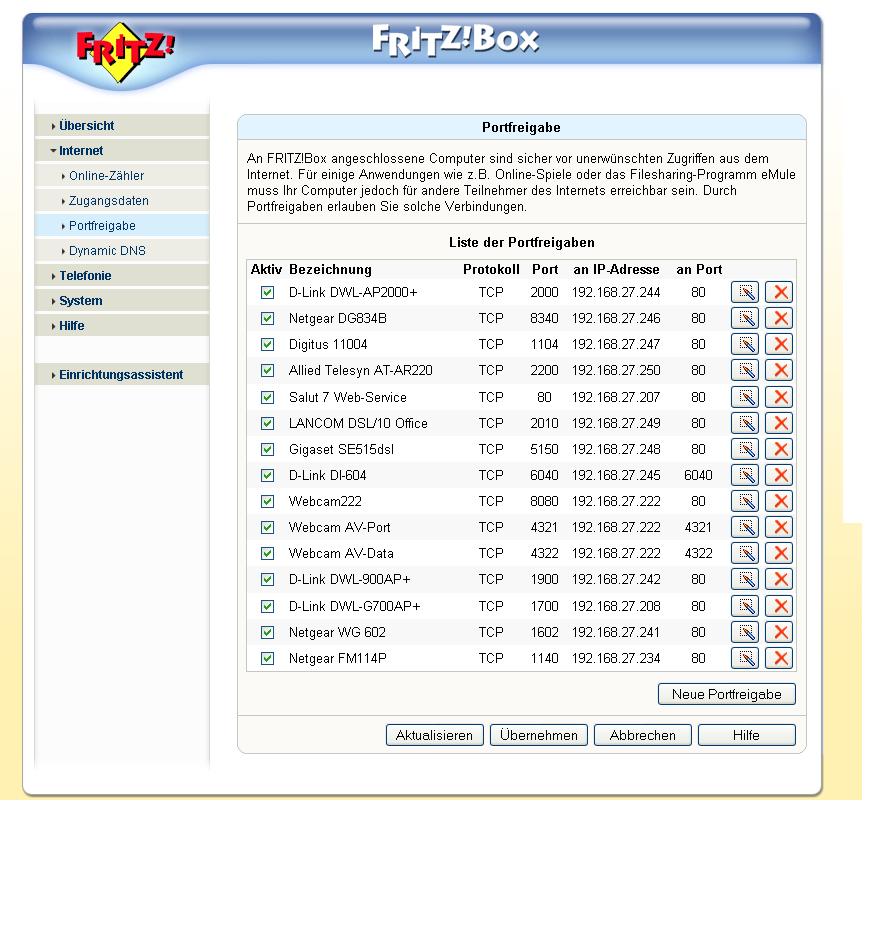Edit the Gigaset SE515dsl entry
878x933 pixels.
(x=745, y=449)
